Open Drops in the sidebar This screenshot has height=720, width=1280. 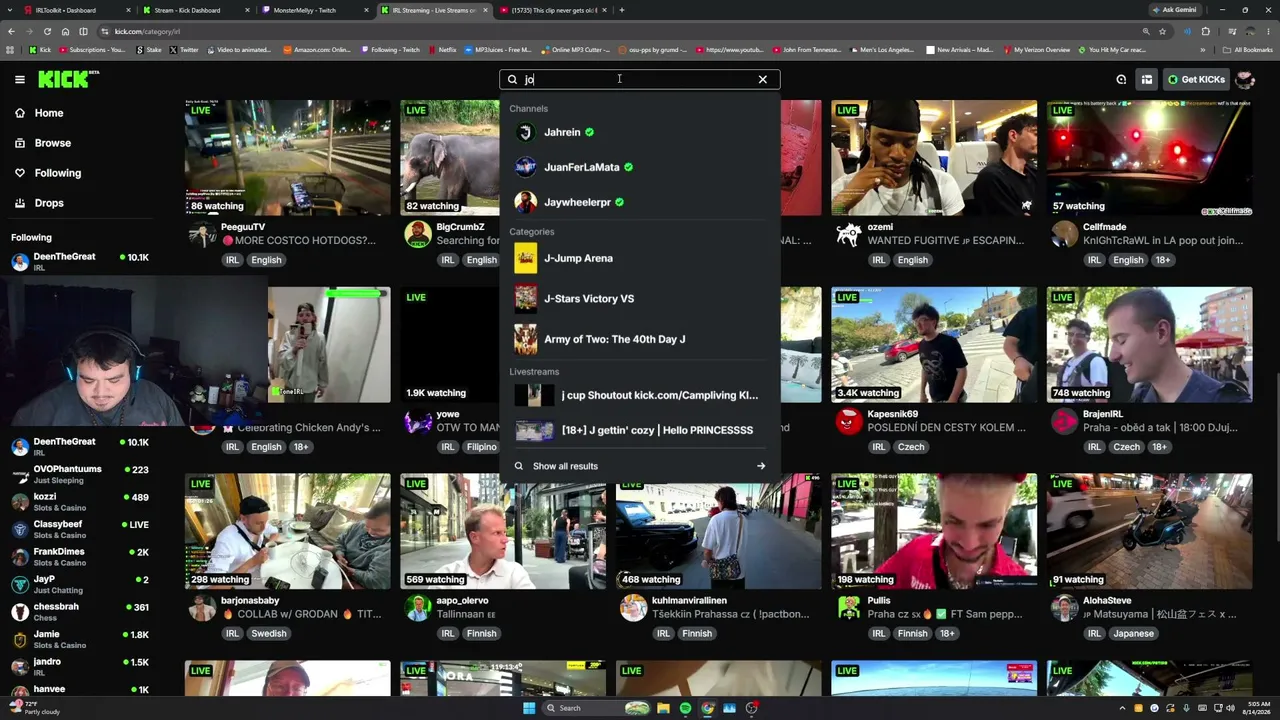click(48, 203)
